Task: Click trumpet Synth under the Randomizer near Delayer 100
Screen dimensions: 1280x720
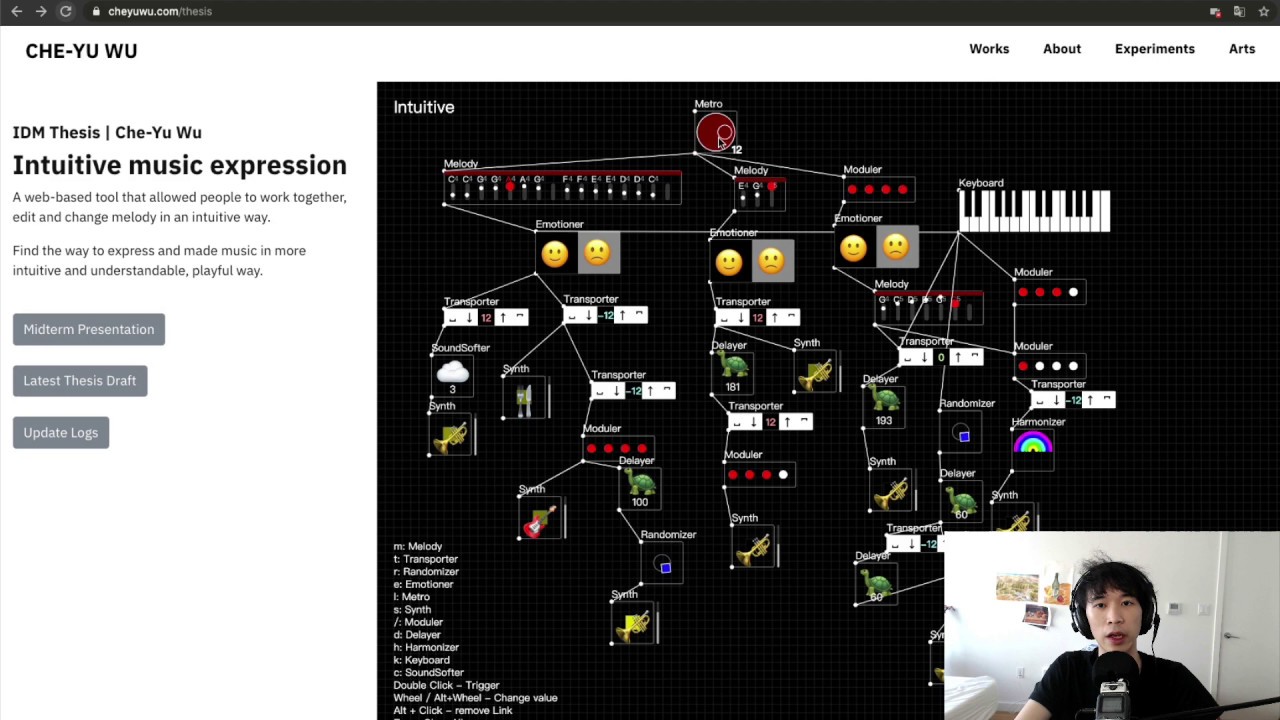Action: [633, 626]
